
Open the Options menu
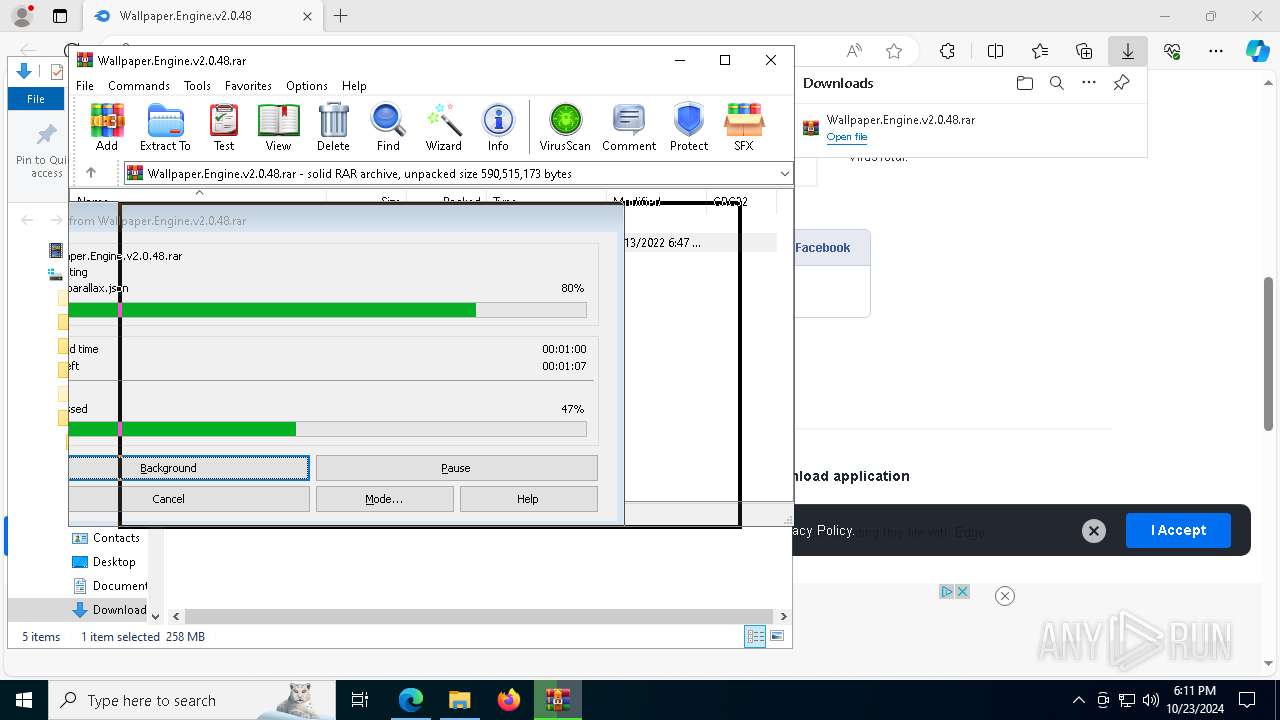(x=307, y=86)
